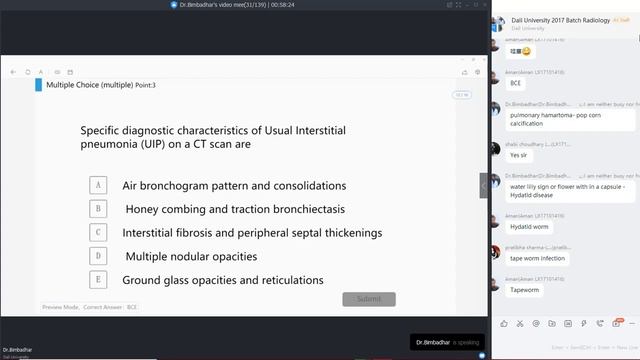Click 'Dr.Bimbadhar is speaking' indicator
This screenshot has height=360, width=640.
pyautogui.click(x=447, y=342)
